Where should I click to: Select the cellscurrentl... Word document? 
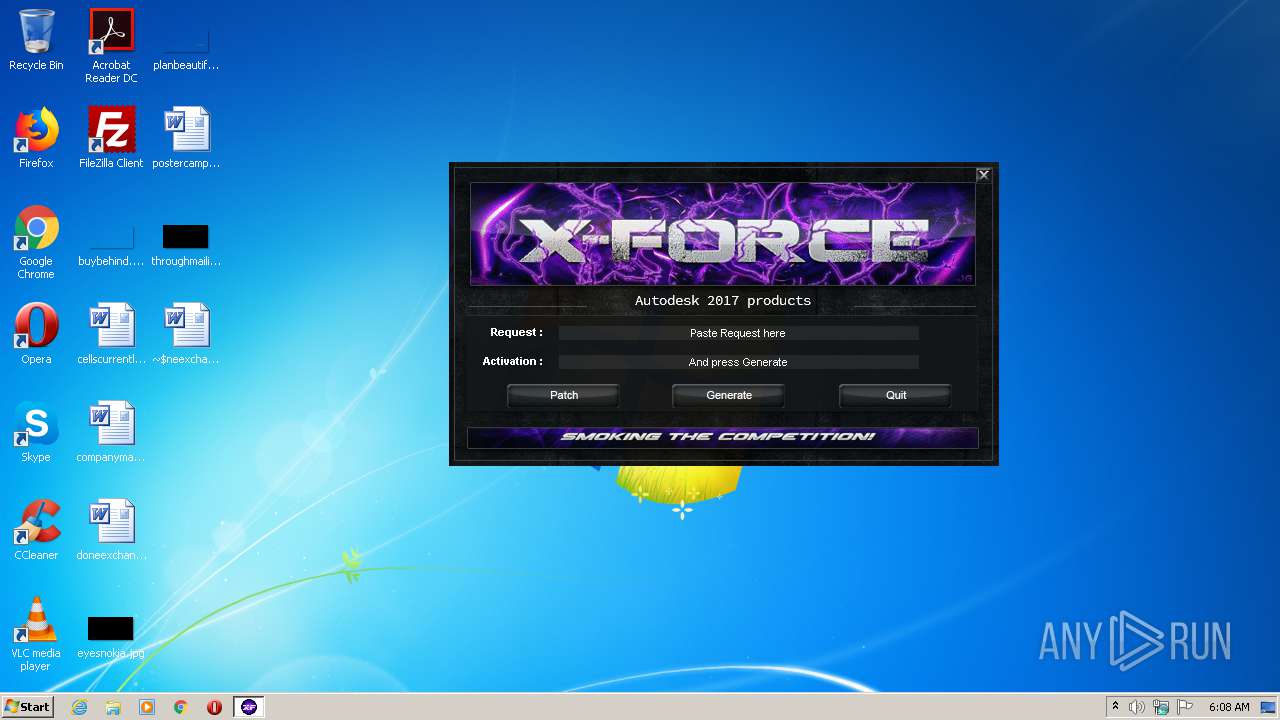coord(111,334)
